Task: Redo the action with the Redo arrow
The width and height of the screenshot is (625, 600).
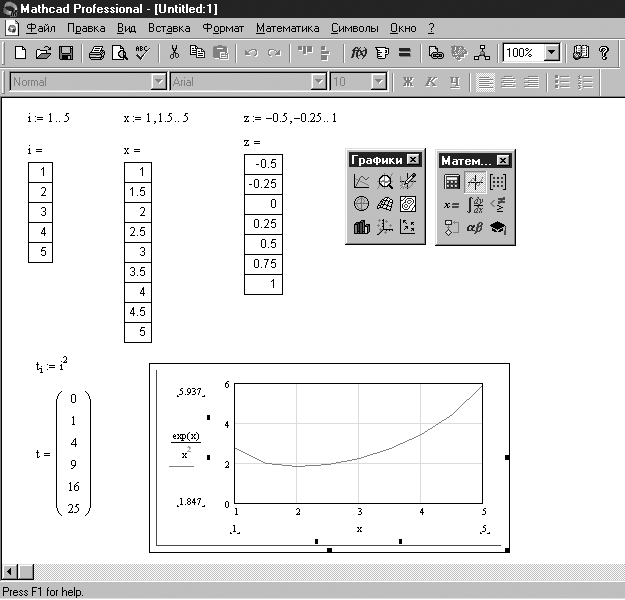Action: (274, 53)
